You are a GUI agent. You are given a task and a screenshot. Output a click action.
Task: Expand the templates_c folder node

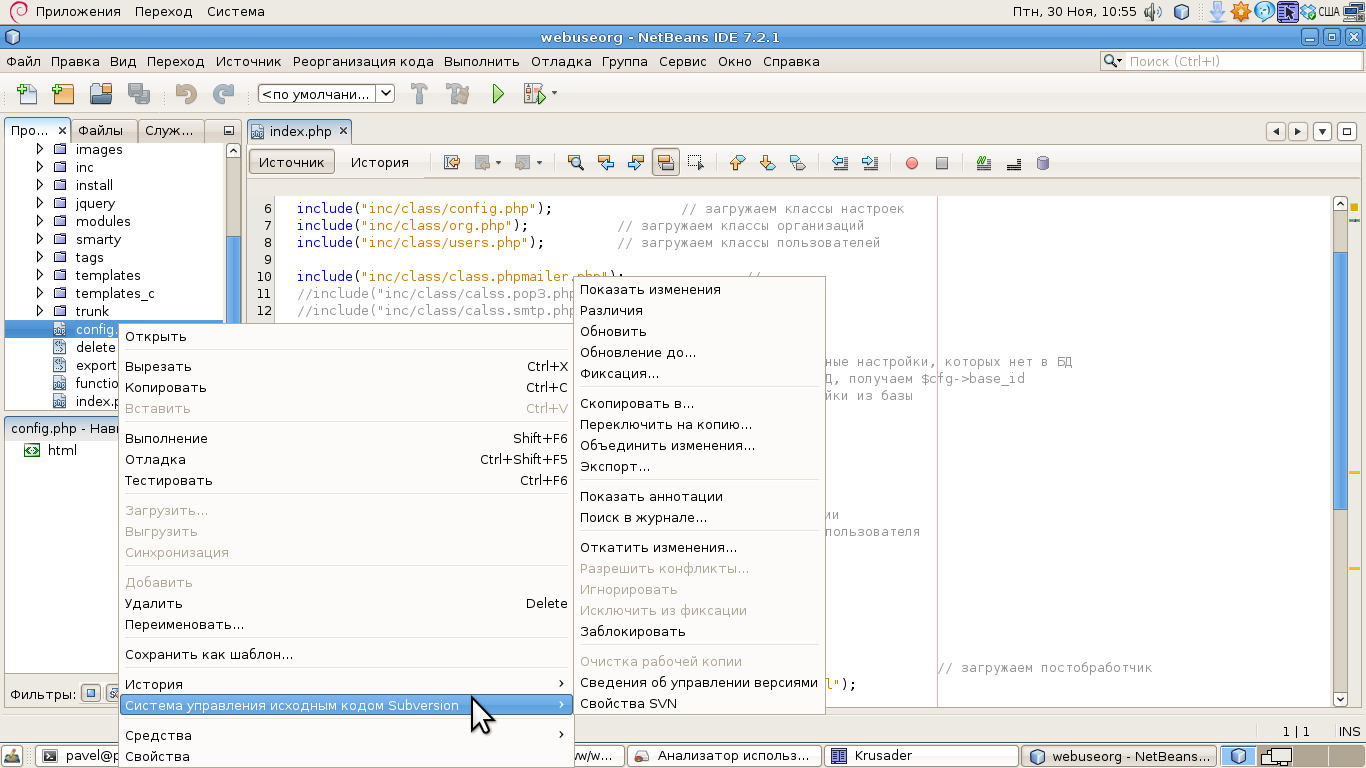coord(40,293)
